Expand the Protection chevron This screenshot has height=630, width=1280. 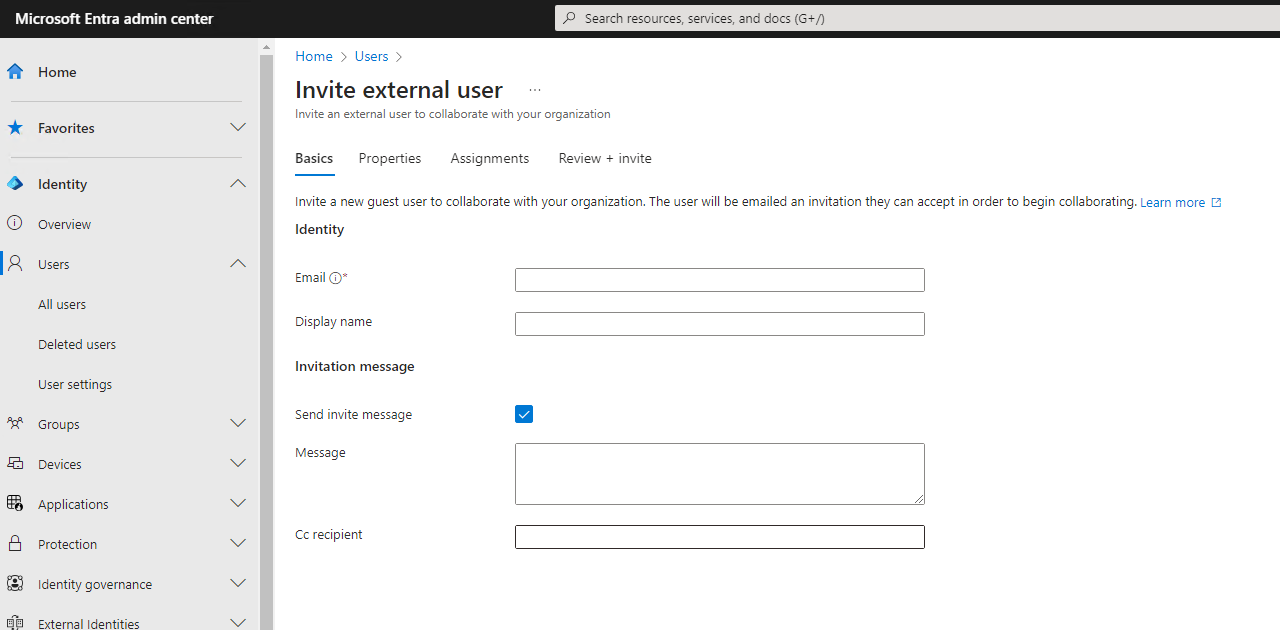point(238,544)
